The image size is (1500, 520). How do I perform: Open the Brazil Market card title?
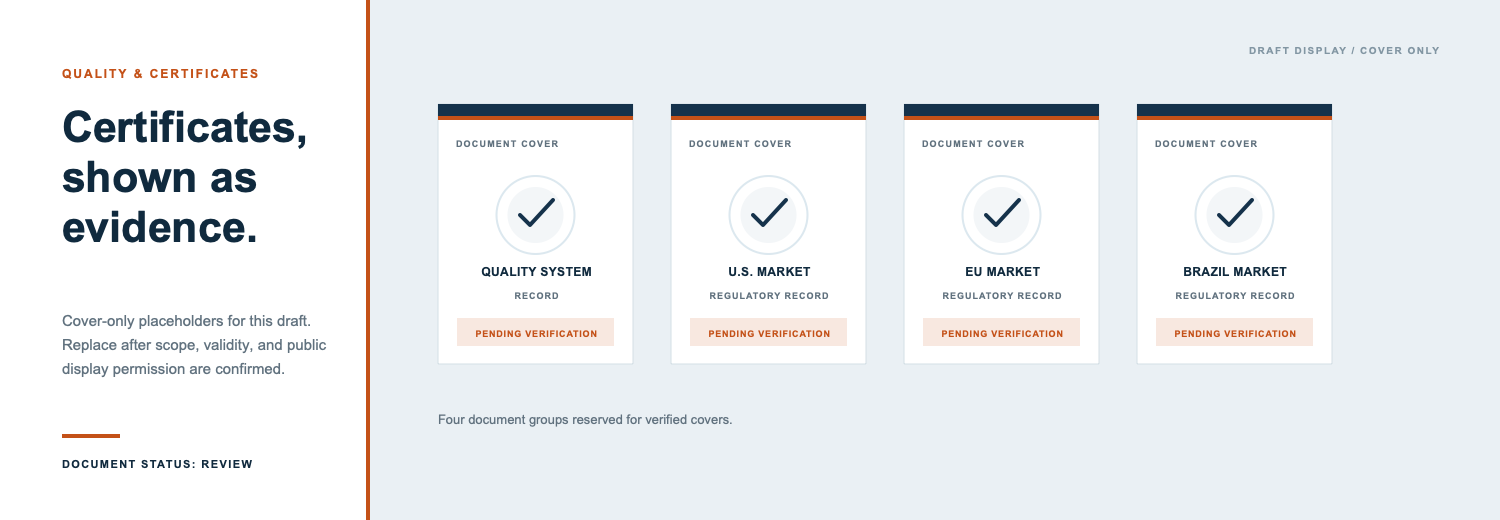click(x=1235, y=272)
